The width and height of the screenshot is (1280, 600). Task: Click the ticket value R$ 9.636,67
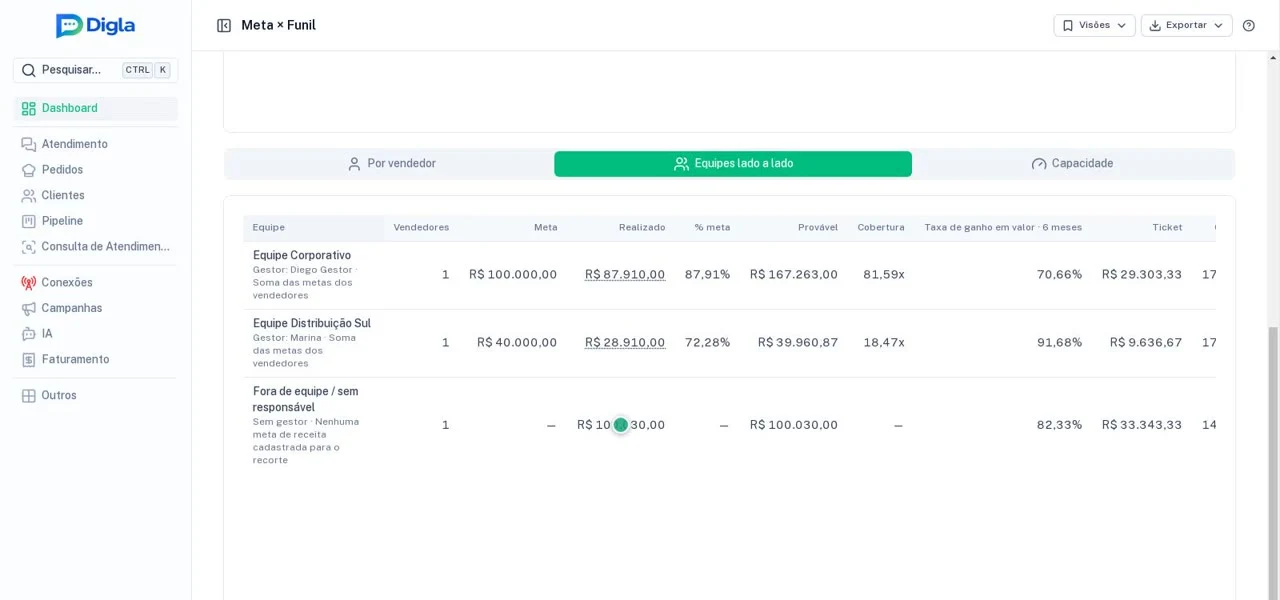[x=1146, y=343]
